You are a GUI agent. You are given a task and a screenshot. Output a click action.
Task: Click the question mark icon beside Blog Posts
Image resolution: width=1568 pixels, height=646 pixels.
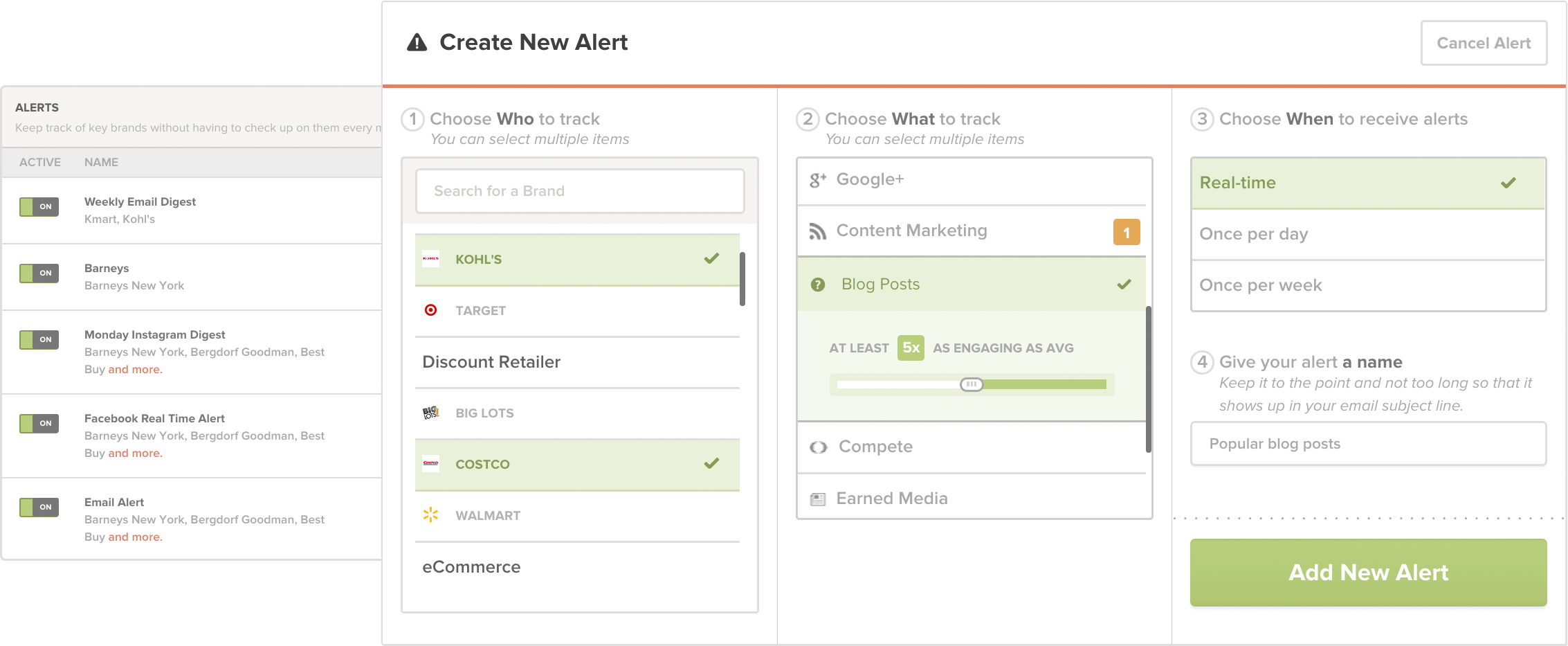818,285
